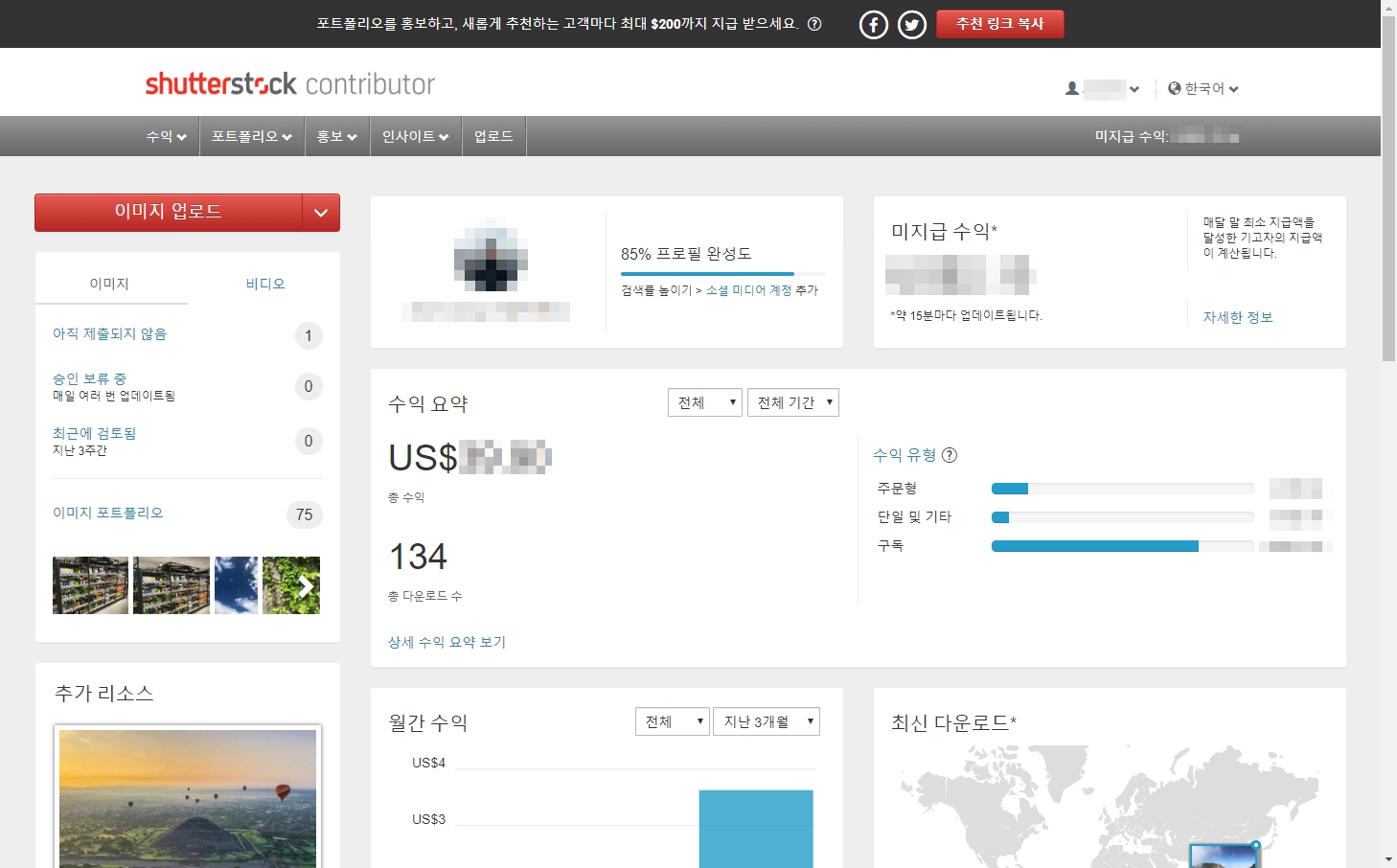Open the second store shelf thumbnail
The image size is (1397, 868).
(x=172, y=585)
